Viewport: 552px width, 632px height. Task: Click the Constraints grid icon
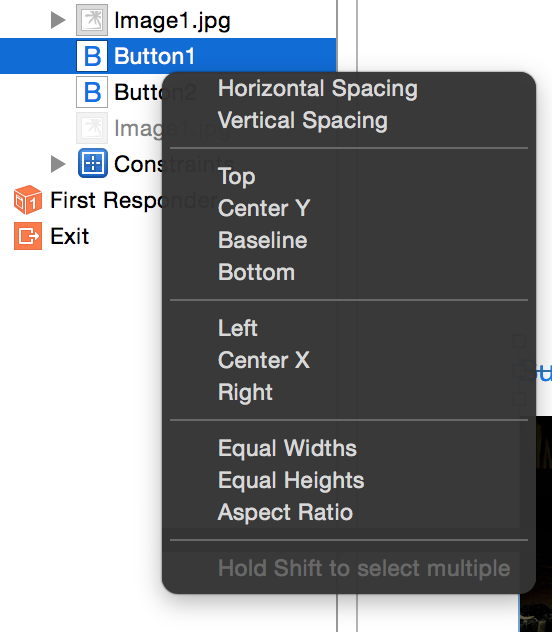pos(93,163)
